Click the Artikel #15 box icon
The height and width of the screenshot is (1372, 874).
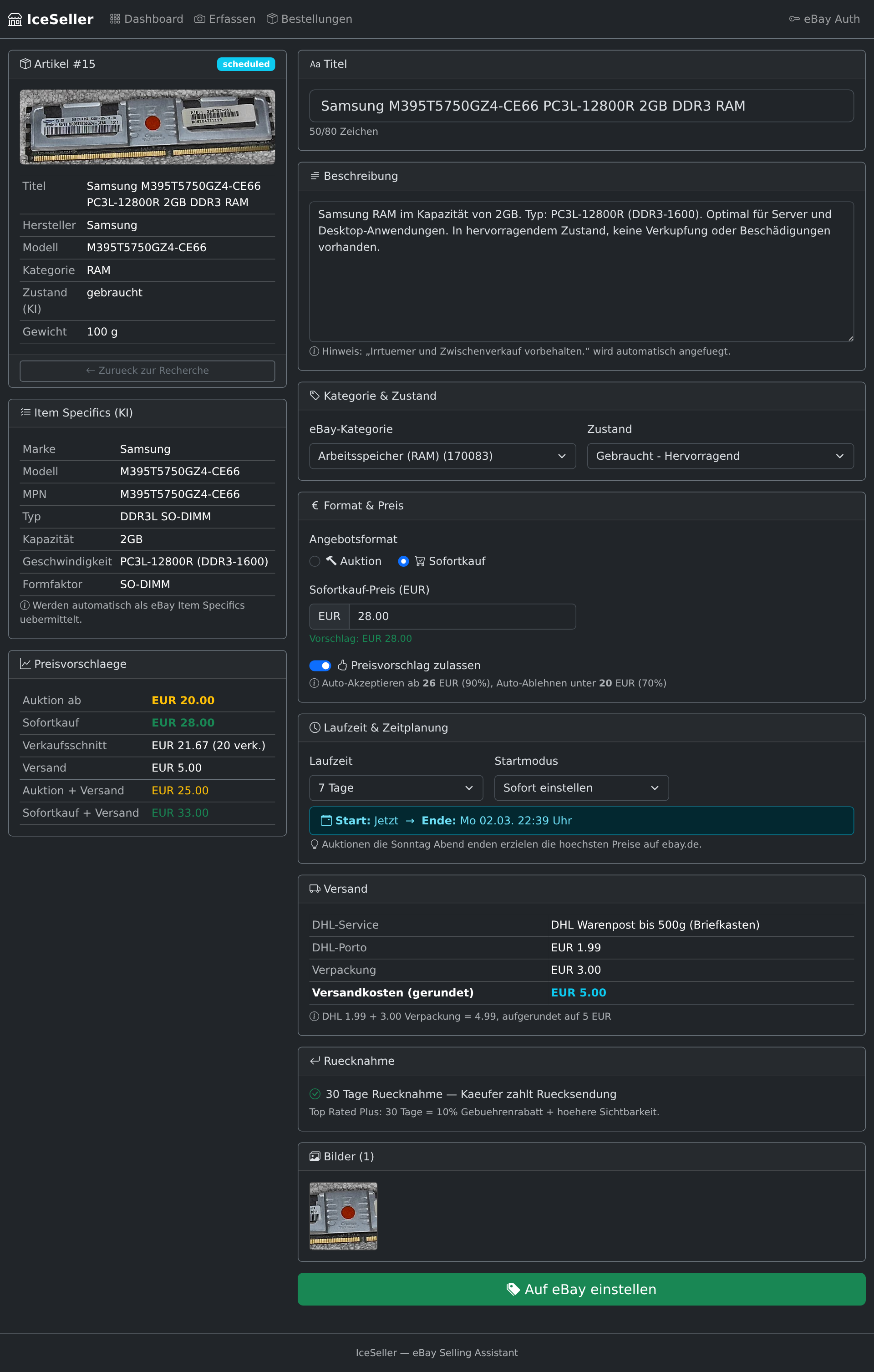(25, 64)
